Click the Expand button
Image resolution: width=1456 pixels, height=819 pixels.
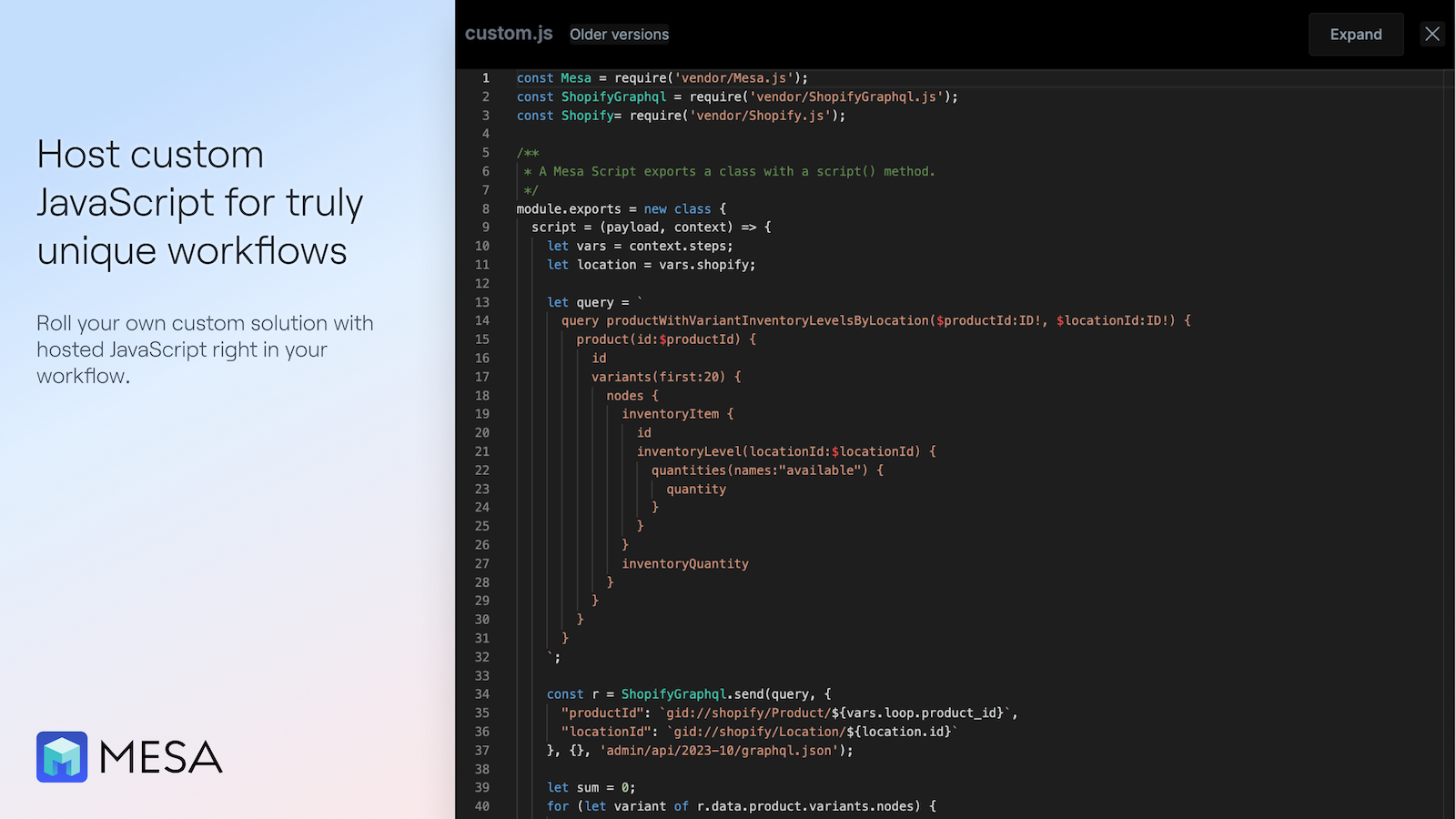pyautogui.click(x=1355, y=34)
